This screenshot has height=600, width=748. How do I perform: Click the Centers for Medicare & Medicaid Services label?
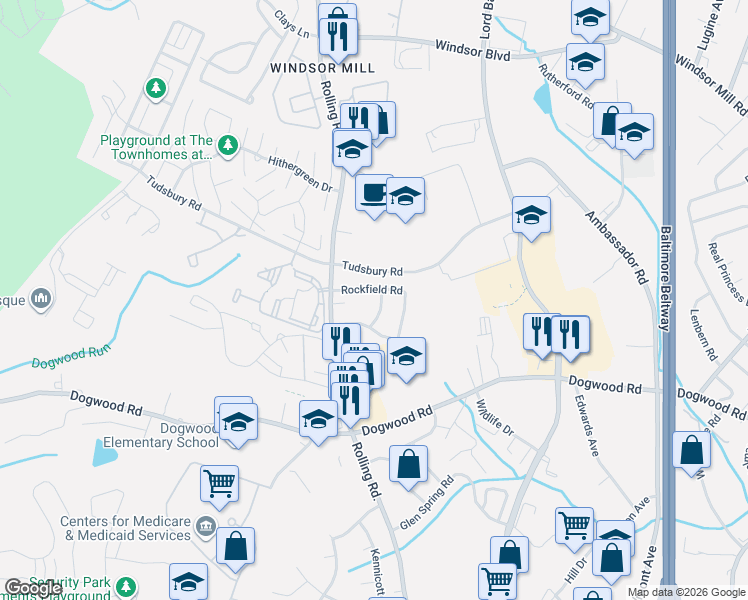tap(125, 528)
